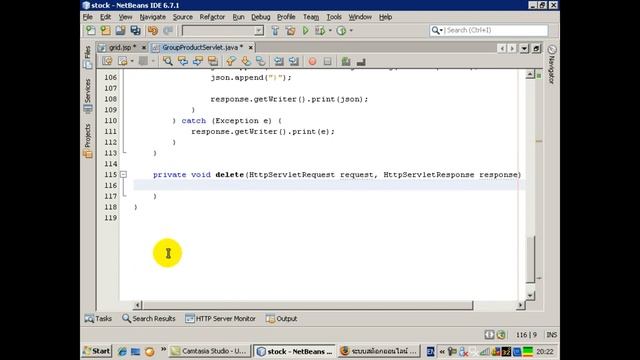The image size is (640, 360).
Task: Click the Build Main Project hammer icon
Action: tap(275, 30)
